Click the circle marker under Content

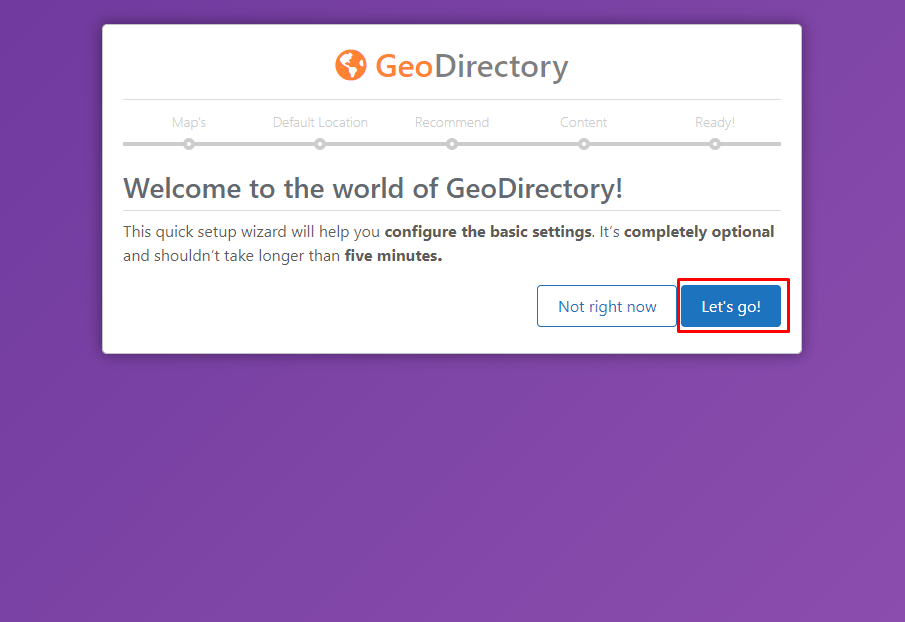[x=584, y=144]
